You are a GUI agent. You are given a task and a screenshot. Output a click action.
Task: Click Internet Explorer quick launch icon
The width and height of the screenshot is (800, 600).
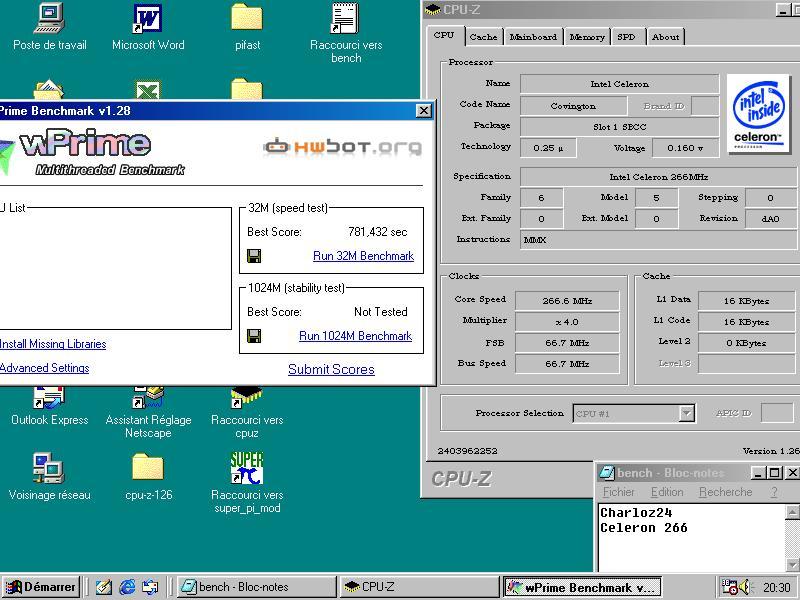127,587
